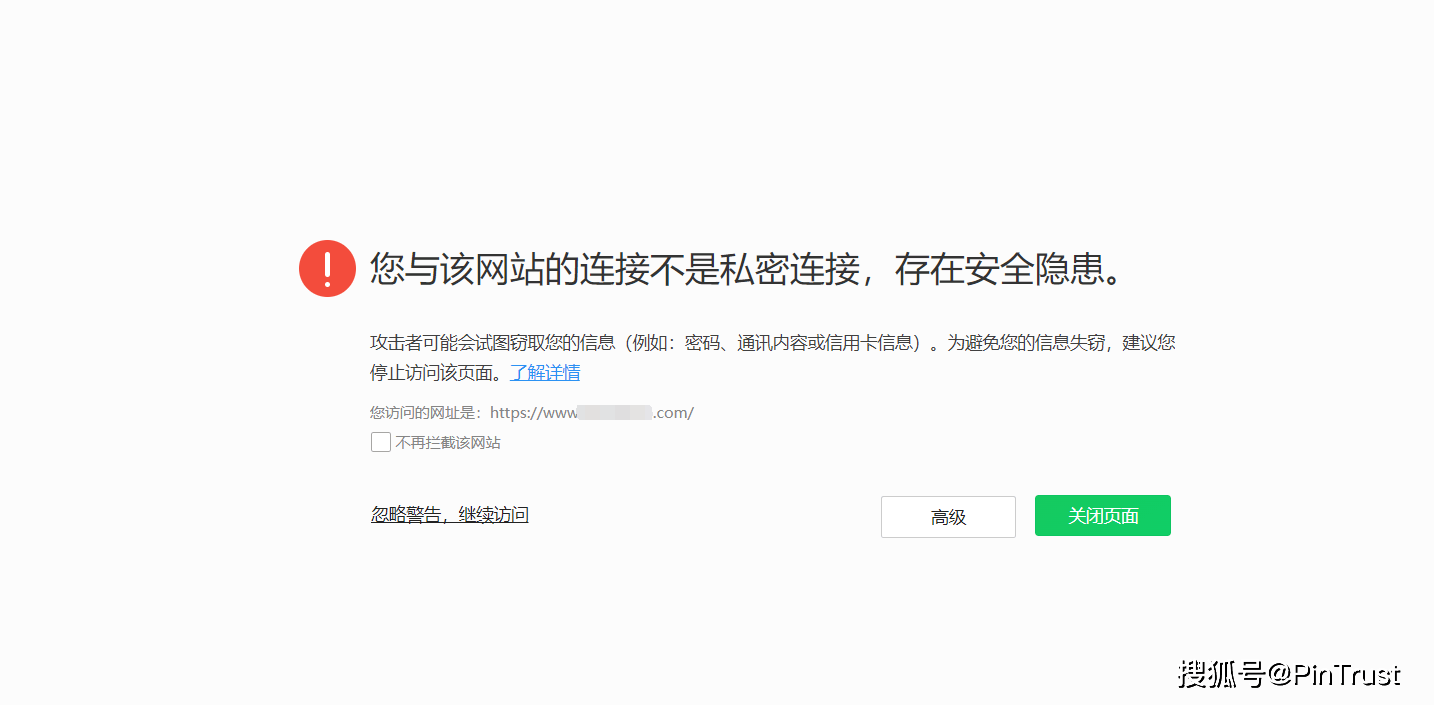Click the white exclamation mark inside the red circle
This screenshot has width=1434, height=705.
coord(327,268)
